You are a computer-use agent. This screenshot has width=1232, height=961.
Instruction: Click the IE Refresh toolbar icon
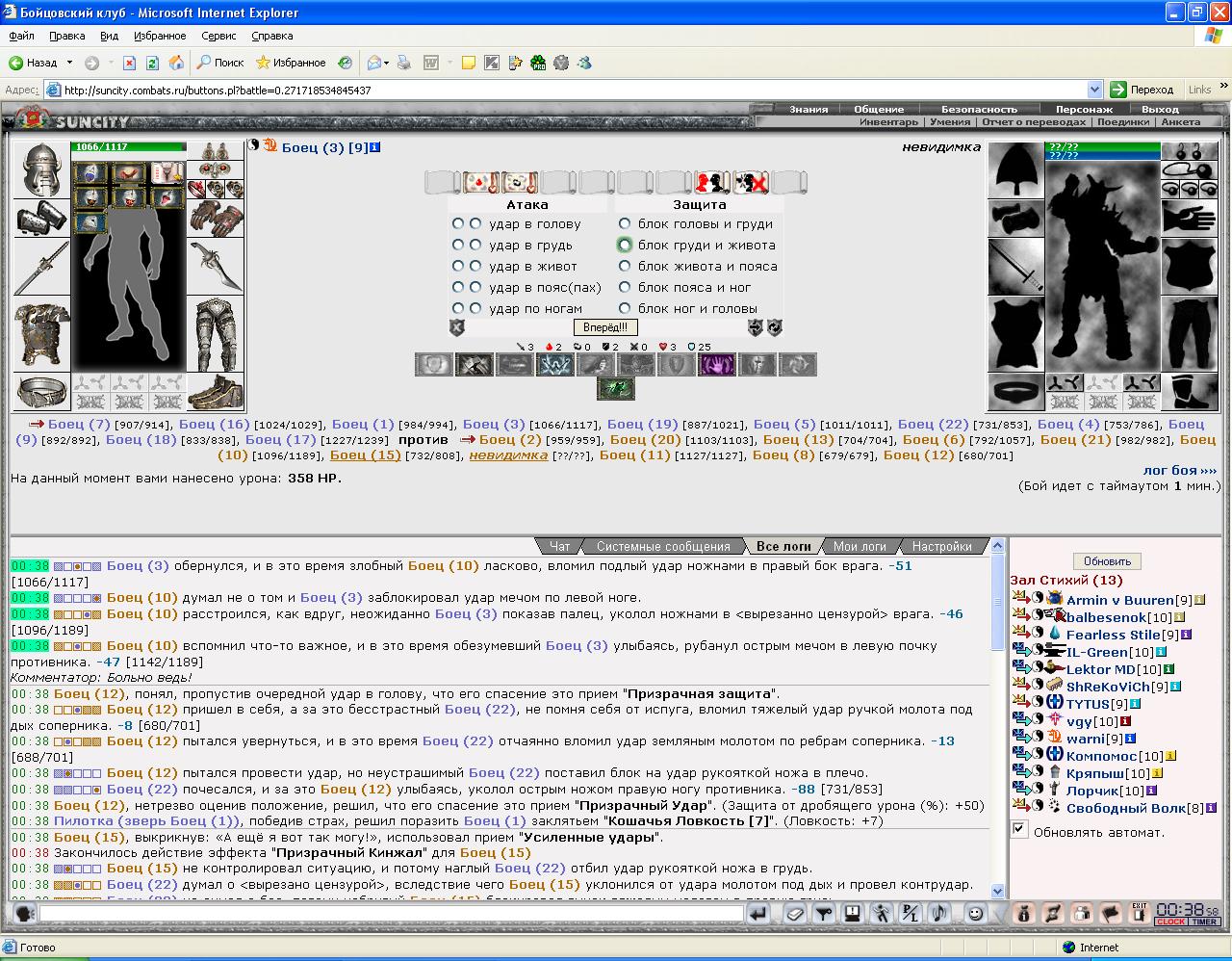click(x=152, y=63)
